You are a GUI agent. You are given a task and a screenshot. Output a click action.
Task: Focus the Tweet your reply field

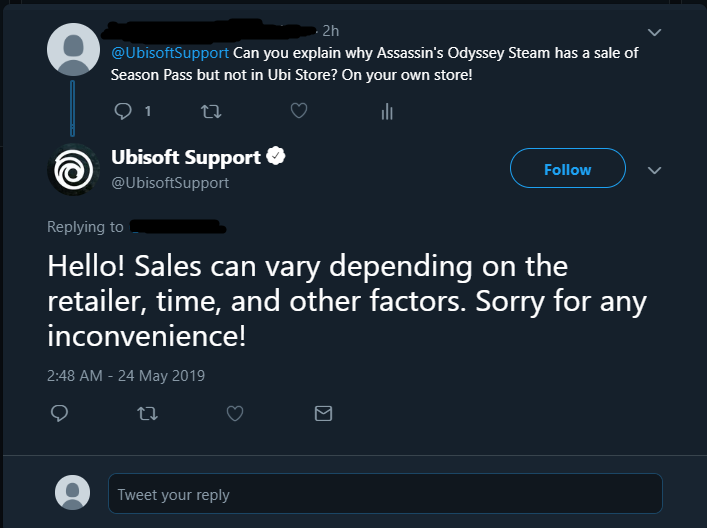click(x=386, y=493)
